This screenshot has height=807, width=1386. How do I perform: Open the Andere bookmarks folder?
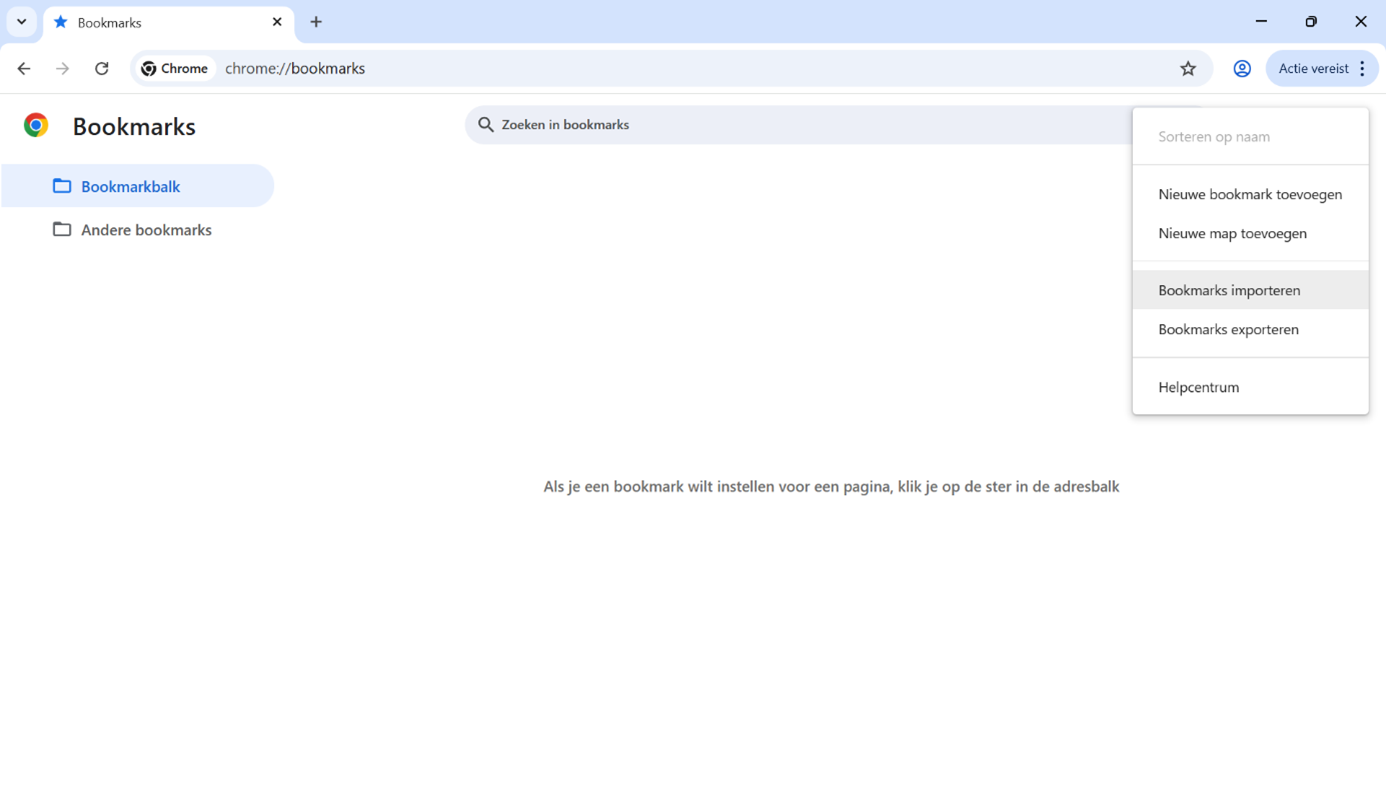[147, 229]
